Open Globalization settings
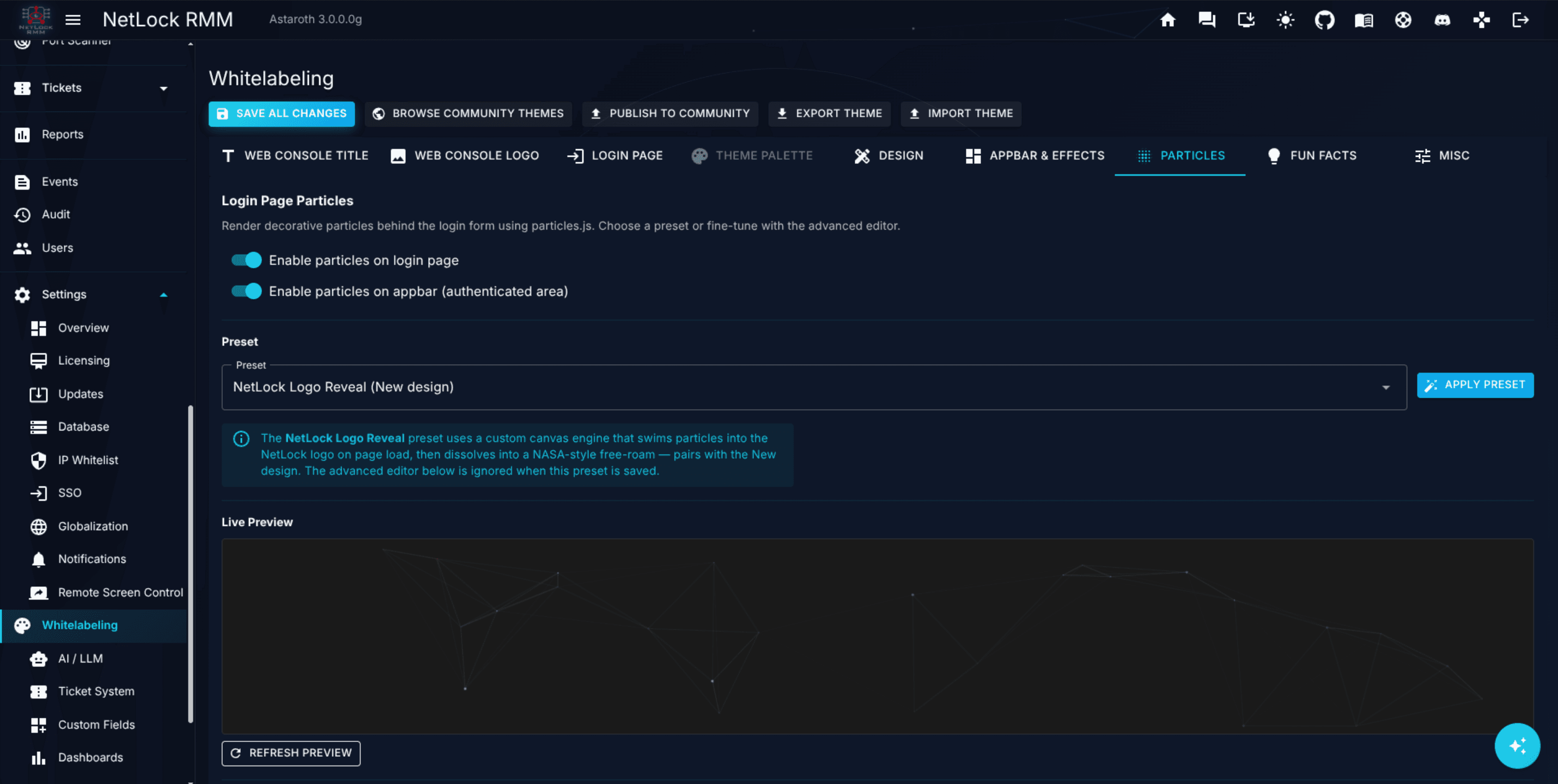 click(x=94, y=526)
